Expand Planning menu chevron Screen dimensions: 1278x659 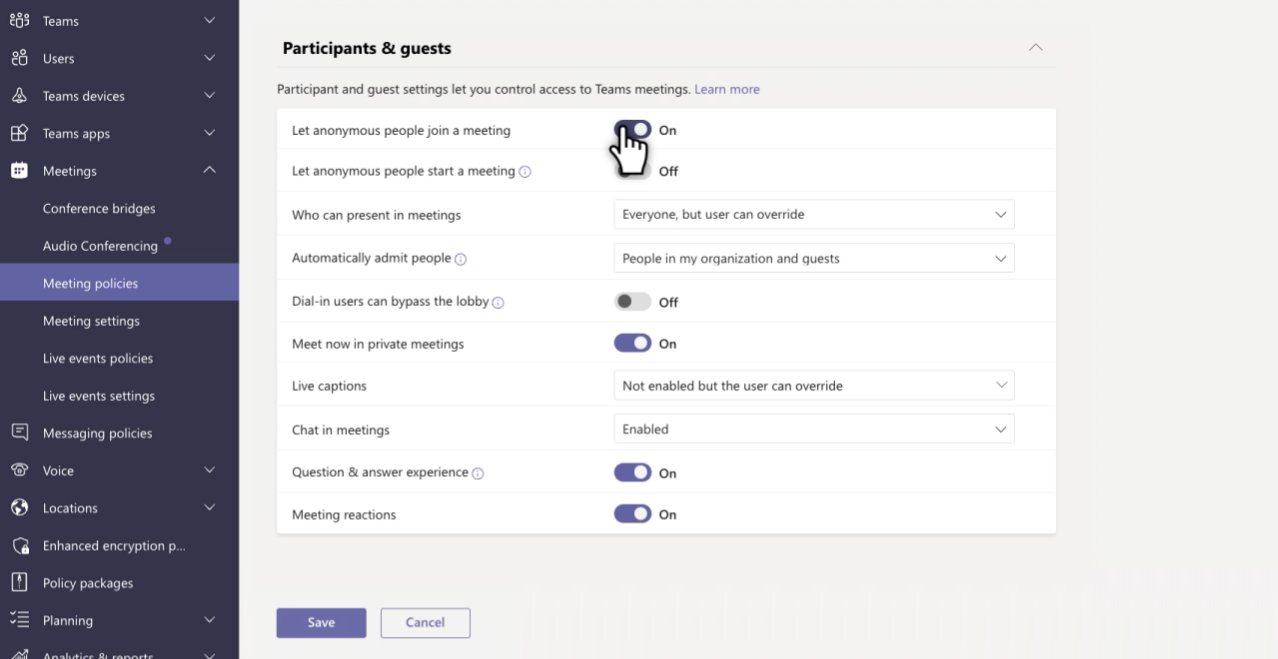click(x=209, y=620)
